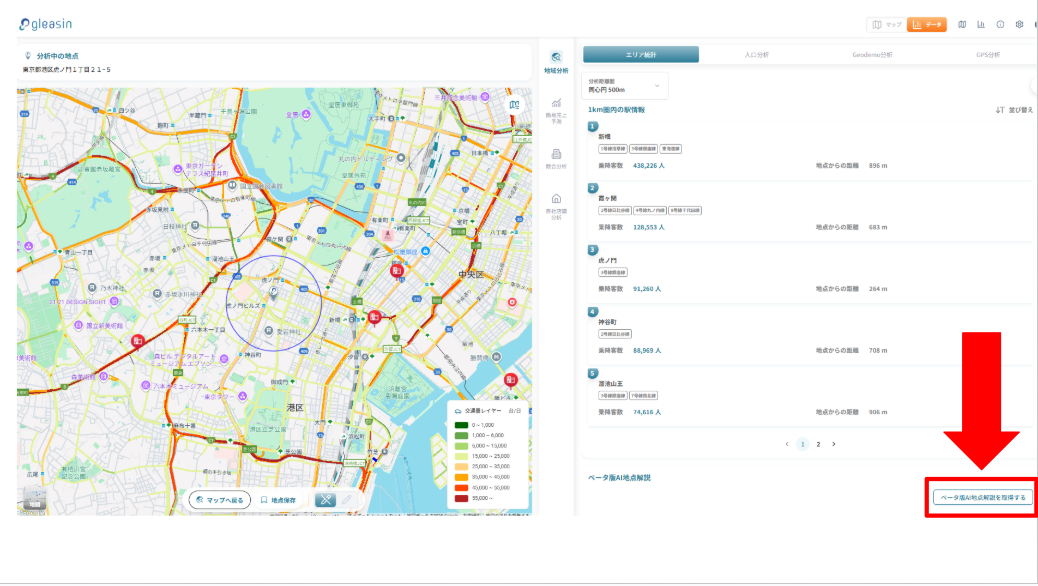Expand the 分析範囲 同心円 500m dropdown

[624, 86]
